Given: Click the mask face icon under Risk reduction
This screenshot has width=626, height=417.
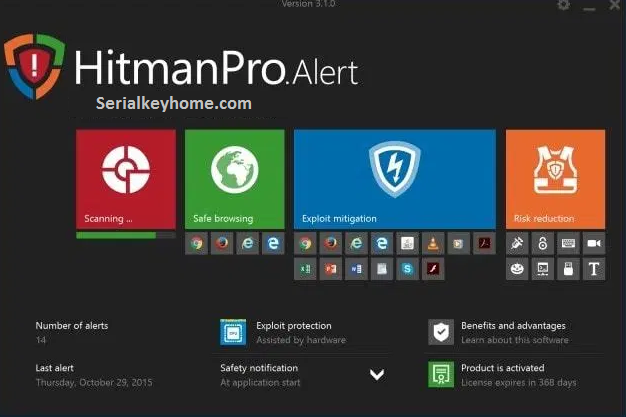Looking at the screenshot, I should [517, 269].
